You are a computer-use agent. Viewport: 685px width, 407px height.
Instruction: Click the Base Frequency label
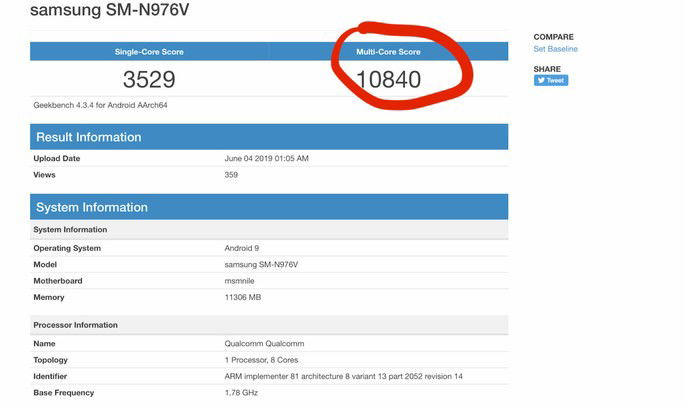tap(64, 393)
